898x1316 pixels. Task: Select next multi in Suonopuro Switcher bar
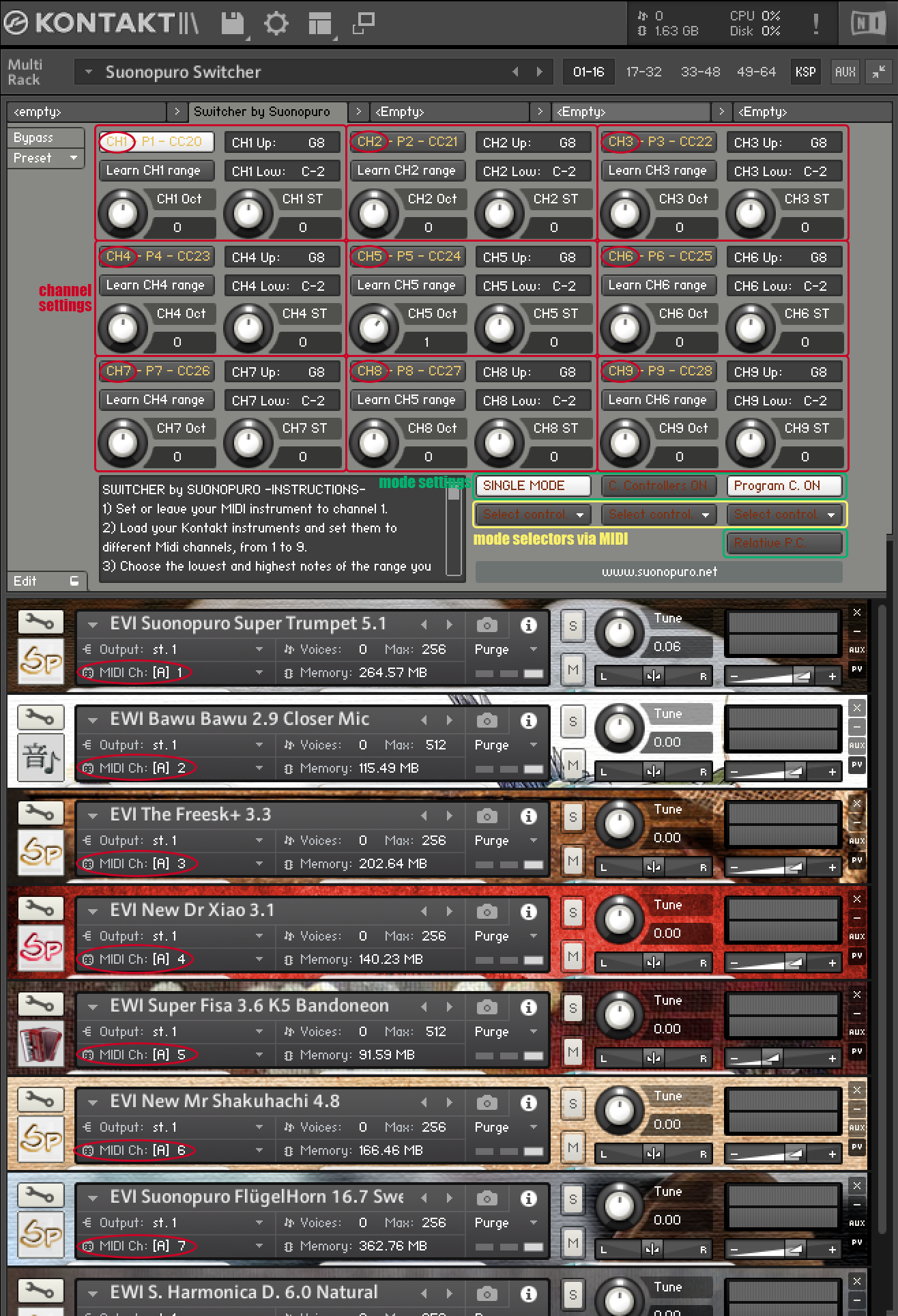pyautogui.click(x=540, y=72)
